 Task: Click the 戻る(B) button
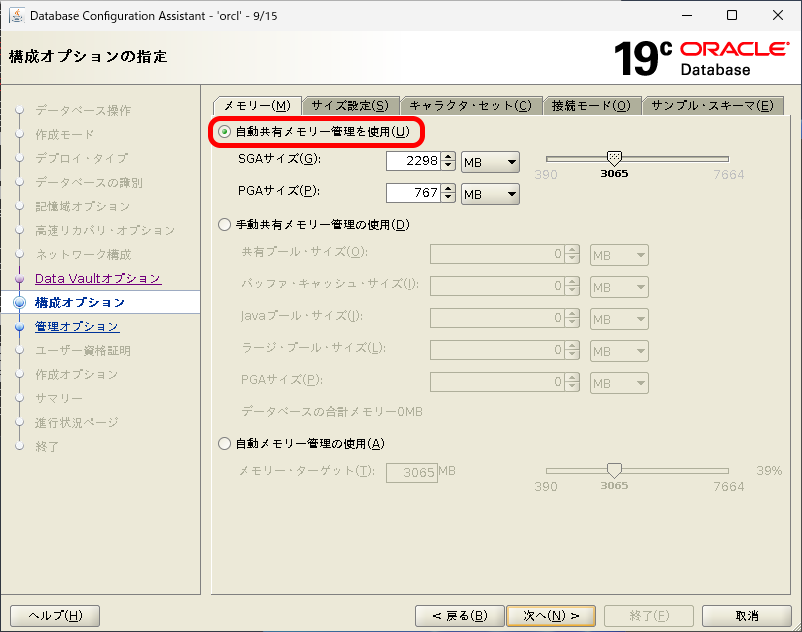[459, 615]
